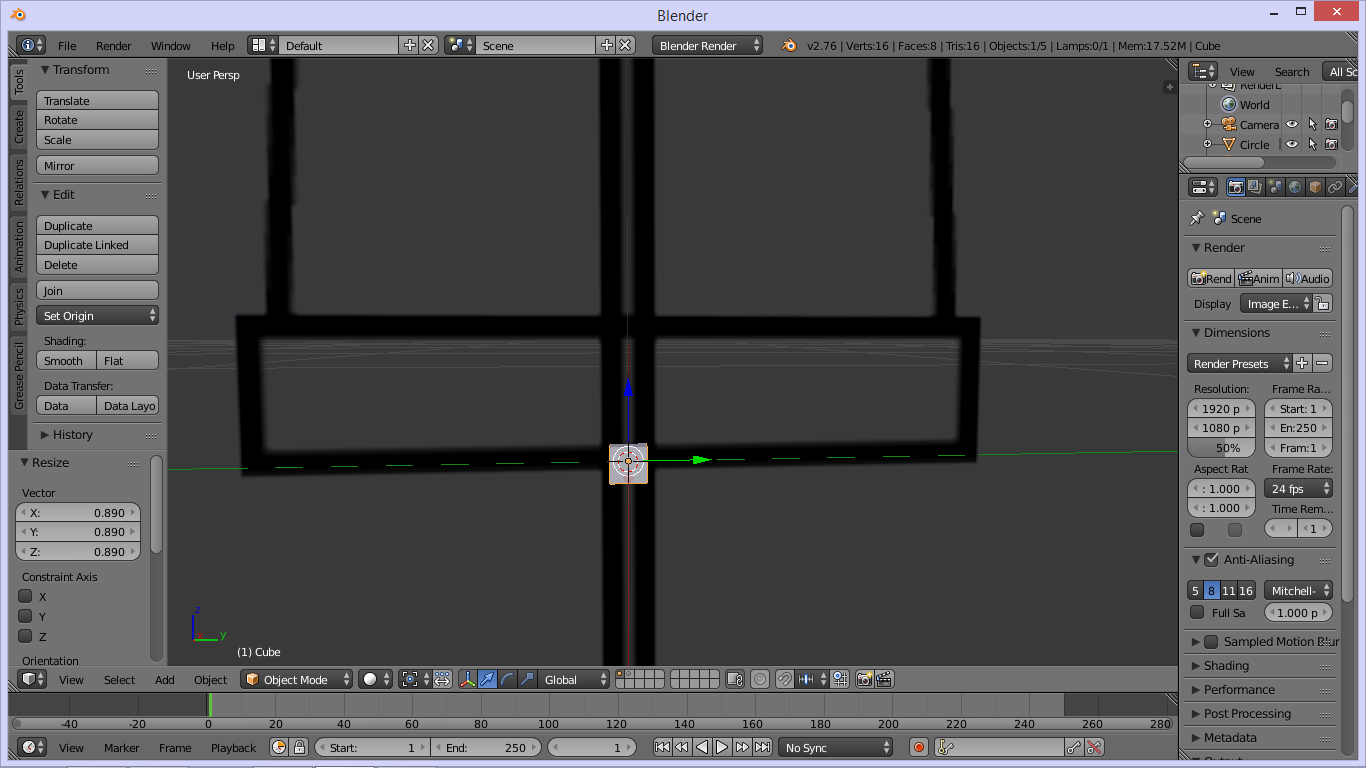1366x768 pixels.
Task: Click the pin icon beside Scene
Action: click(1196, 218)
